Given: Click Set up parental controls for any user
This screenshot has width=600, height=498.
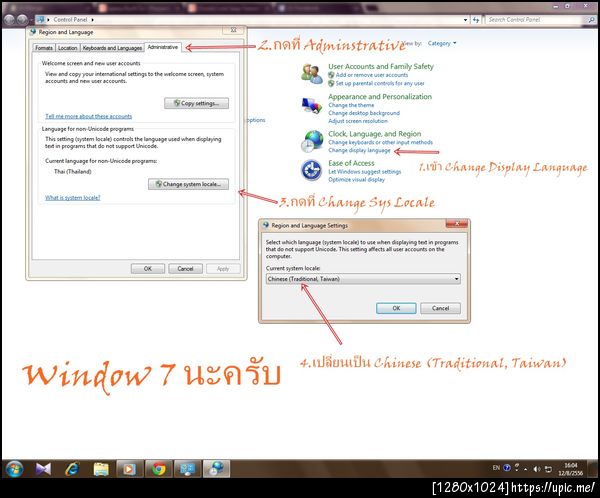Looking at the screenshot, I should point(380,83).
